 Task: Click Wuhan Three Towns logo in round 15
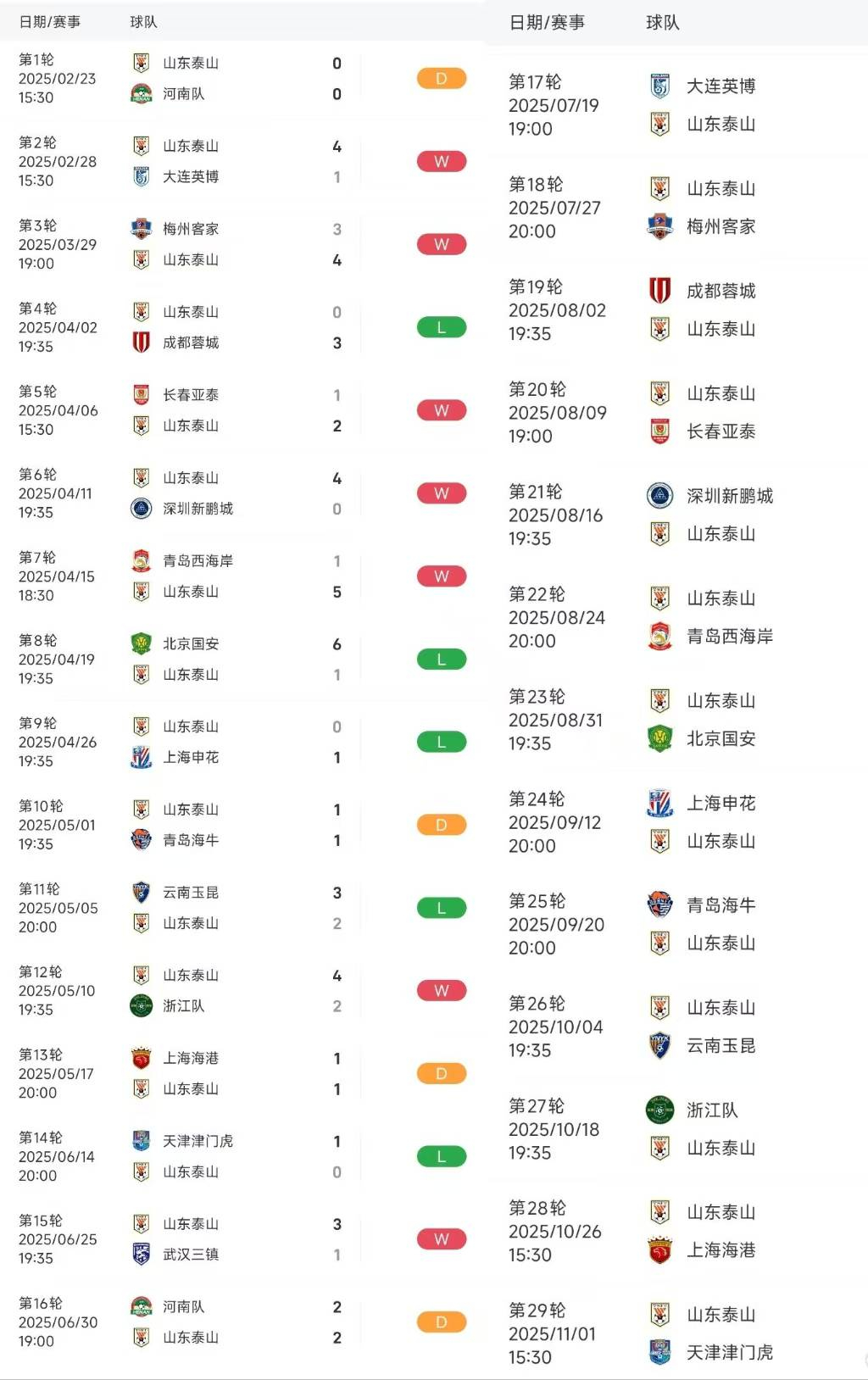click(141, 1255)
